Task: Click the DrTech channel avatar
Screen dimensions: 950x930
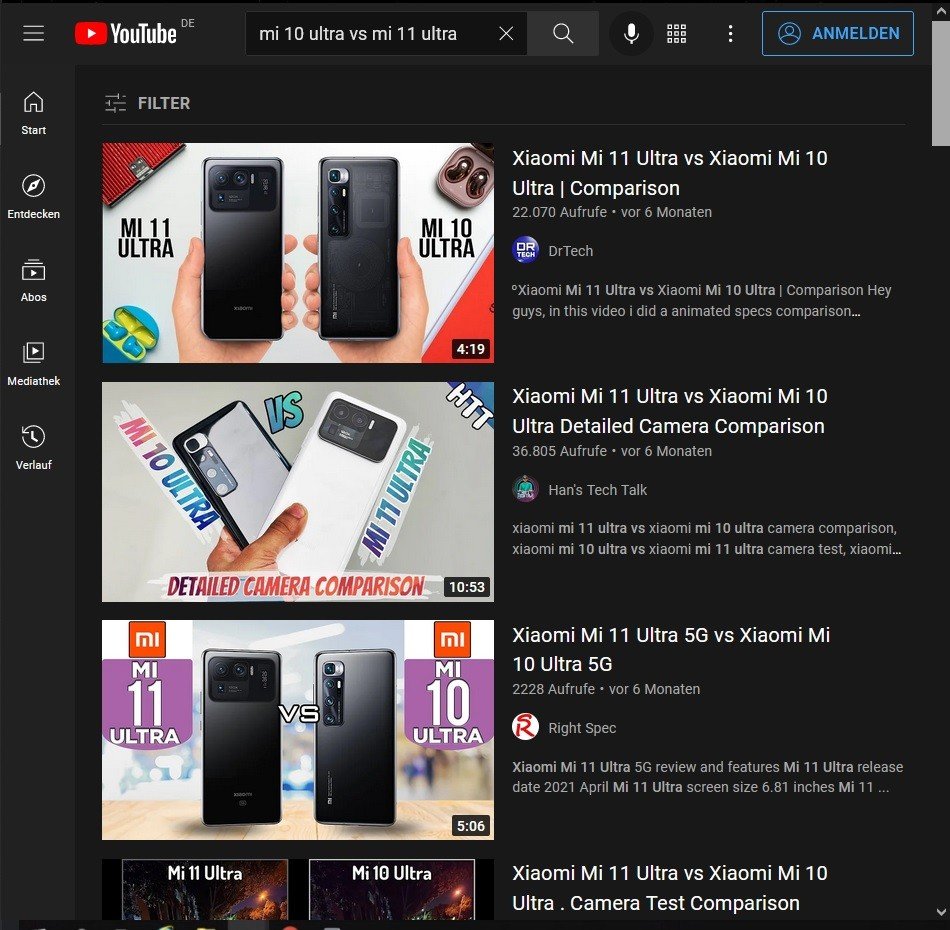Action: [525, 250]
